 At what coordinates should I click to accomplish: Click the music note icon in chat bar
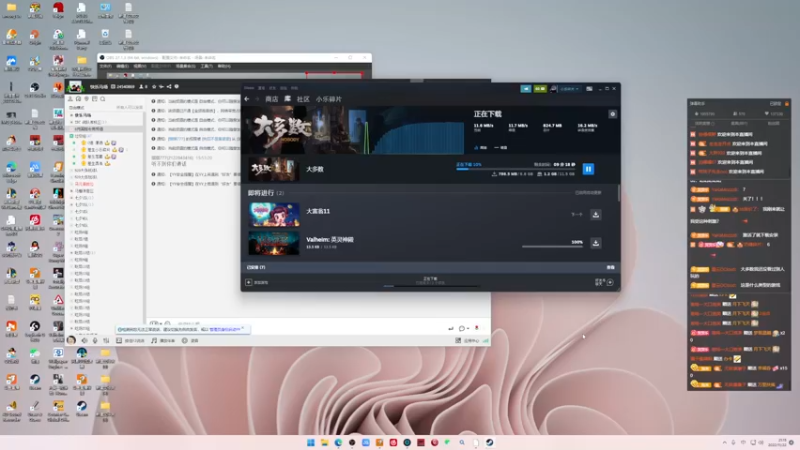click(154, 340)
